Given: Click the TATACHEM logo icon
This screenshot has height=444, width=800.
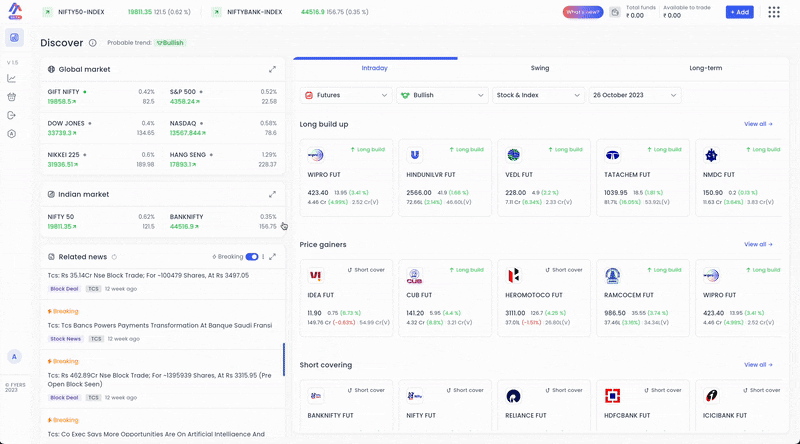Looking at the screenshot, I should [x=612, y=155].
